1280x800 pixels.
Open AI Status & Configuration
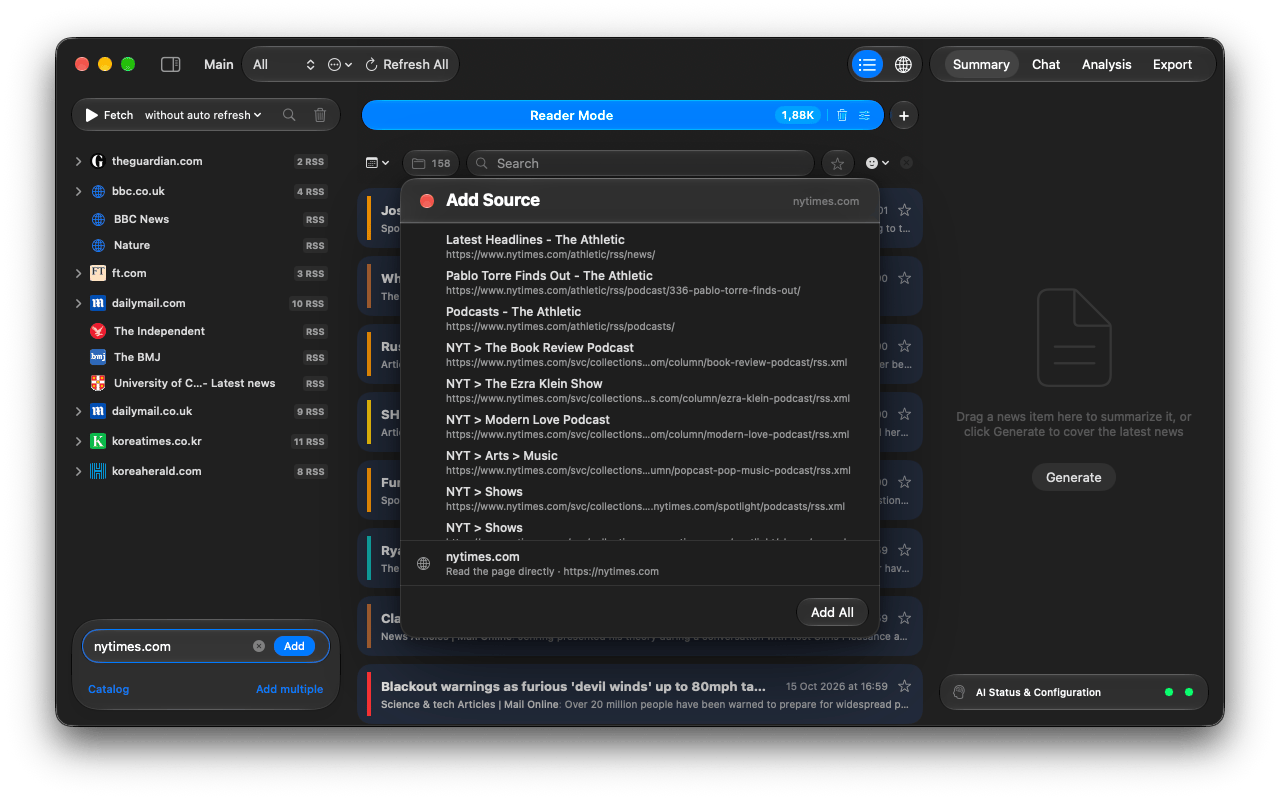coord(1073,692)
